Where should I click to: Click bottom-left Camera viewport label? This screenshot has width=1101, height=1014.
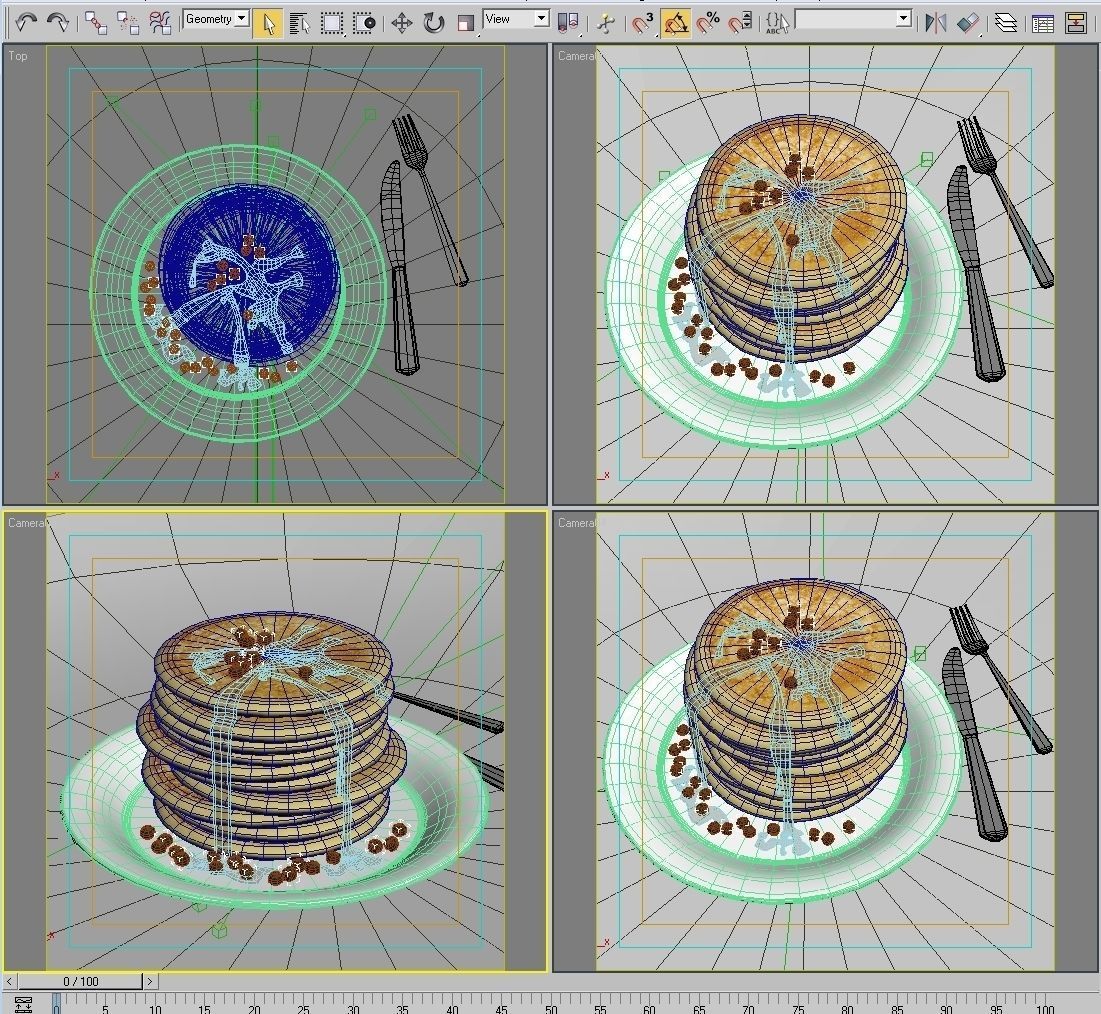tap(27, 522)
